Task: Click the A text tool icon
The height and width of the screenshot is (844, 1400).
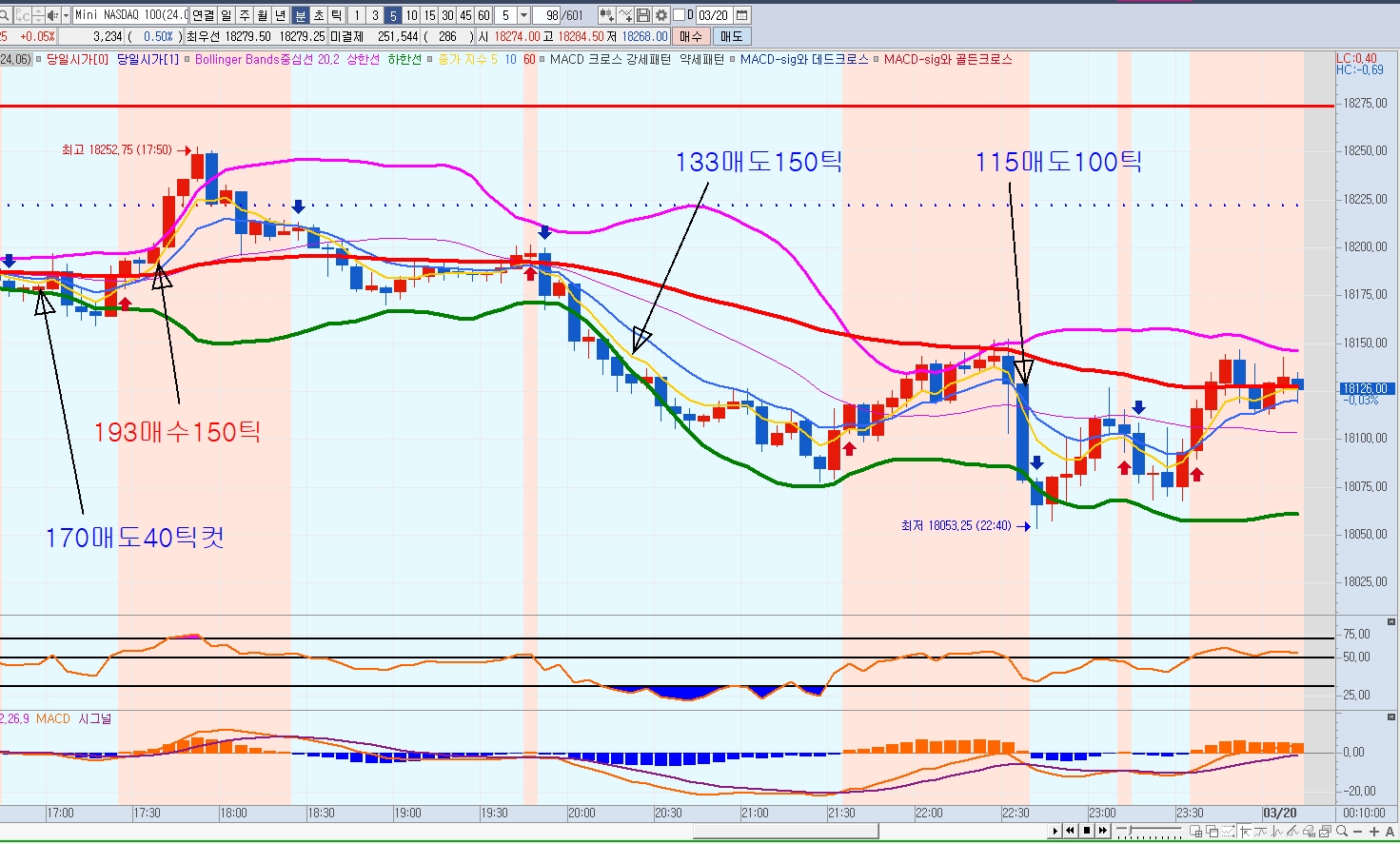Action: [1390, 832]
